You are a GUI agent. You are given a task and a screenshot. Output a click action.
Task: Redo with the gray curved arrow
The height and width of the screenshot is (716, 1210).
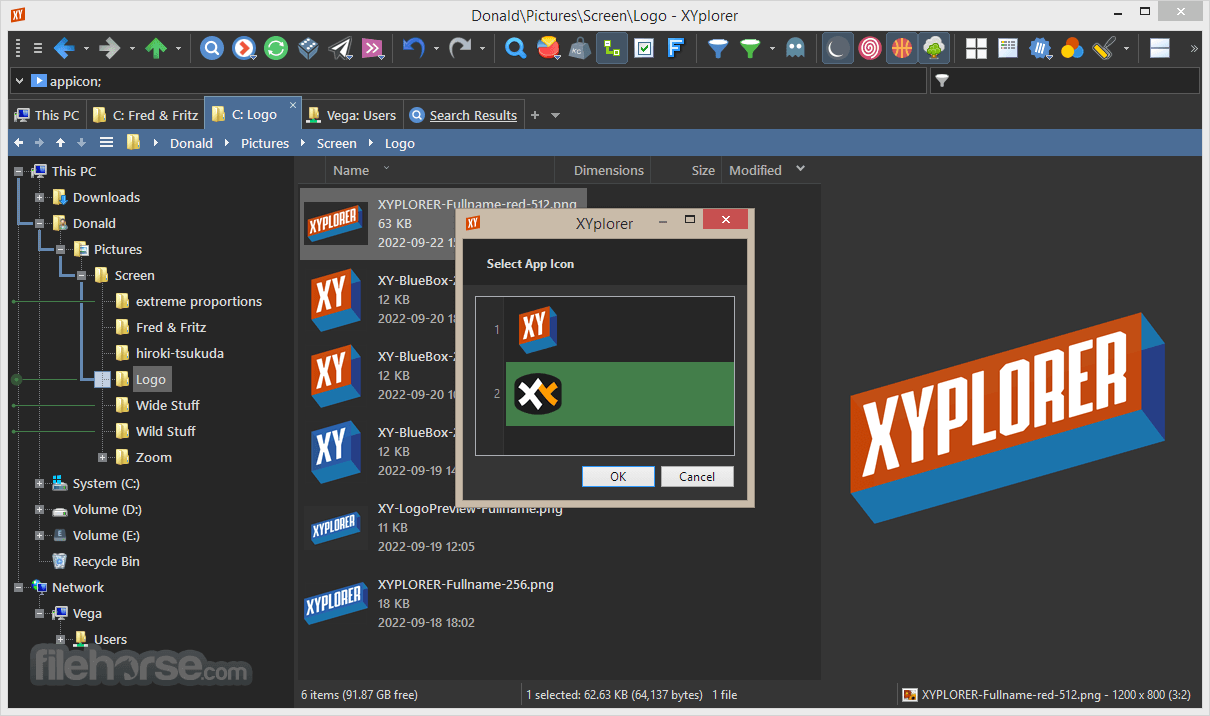coord(460,47)
